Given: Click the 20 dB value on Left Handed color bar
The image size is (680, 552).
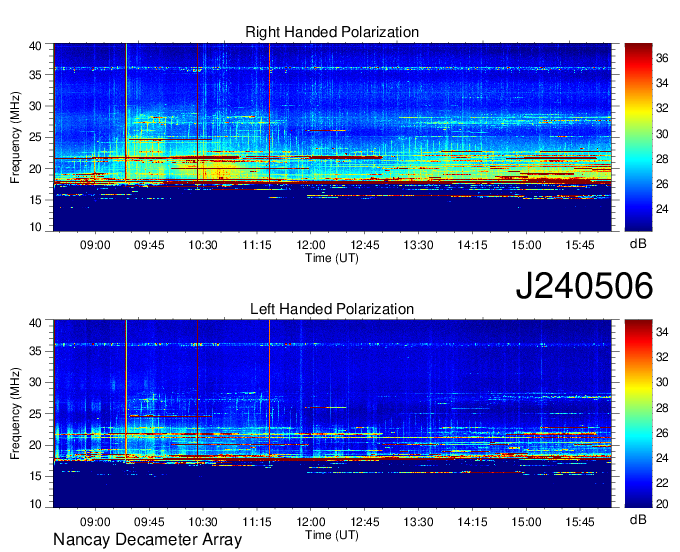Looking at the screenshot, I should [x=662, y=503].
